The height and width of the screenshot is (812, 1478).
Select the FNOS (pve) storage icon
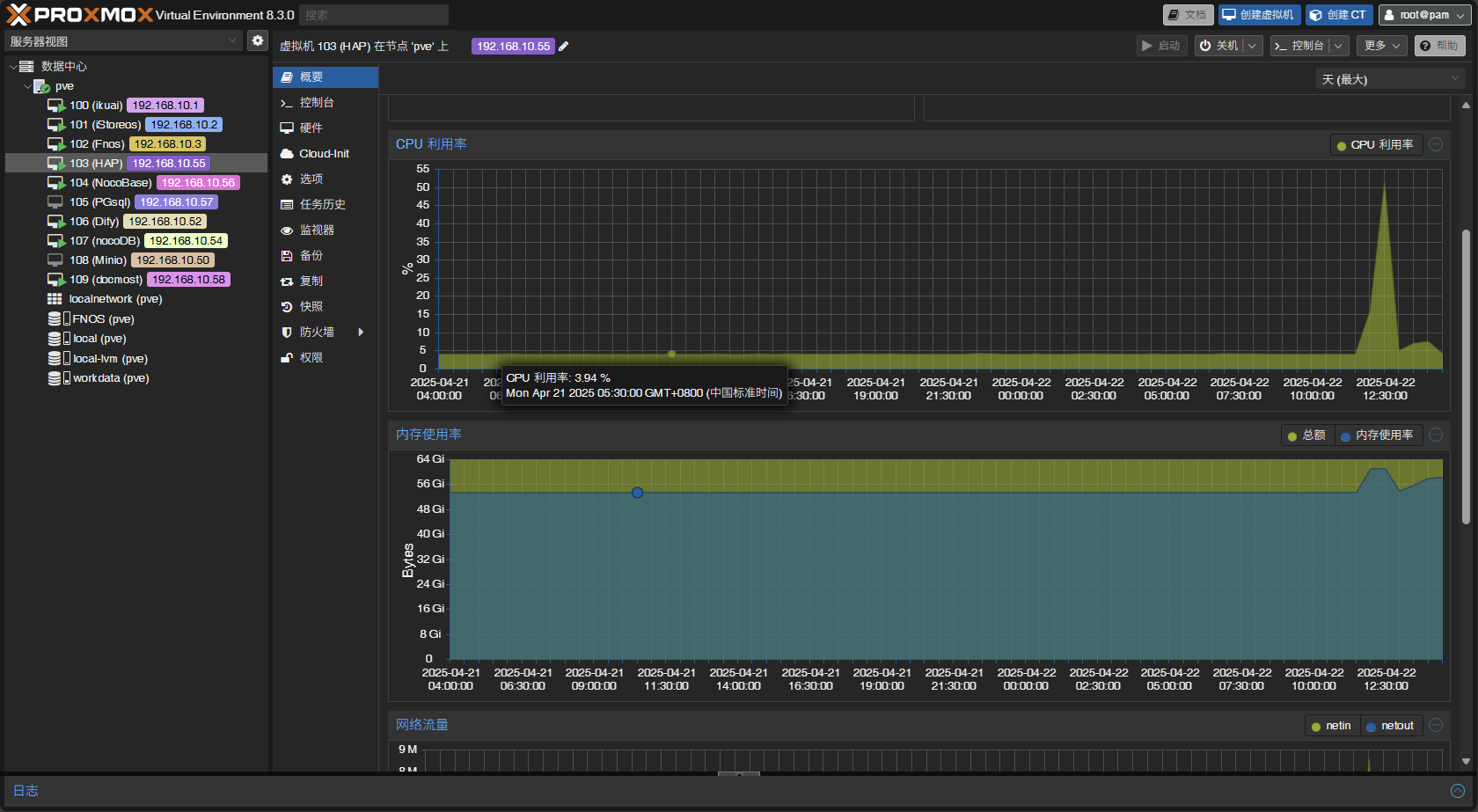click(55, 318)
